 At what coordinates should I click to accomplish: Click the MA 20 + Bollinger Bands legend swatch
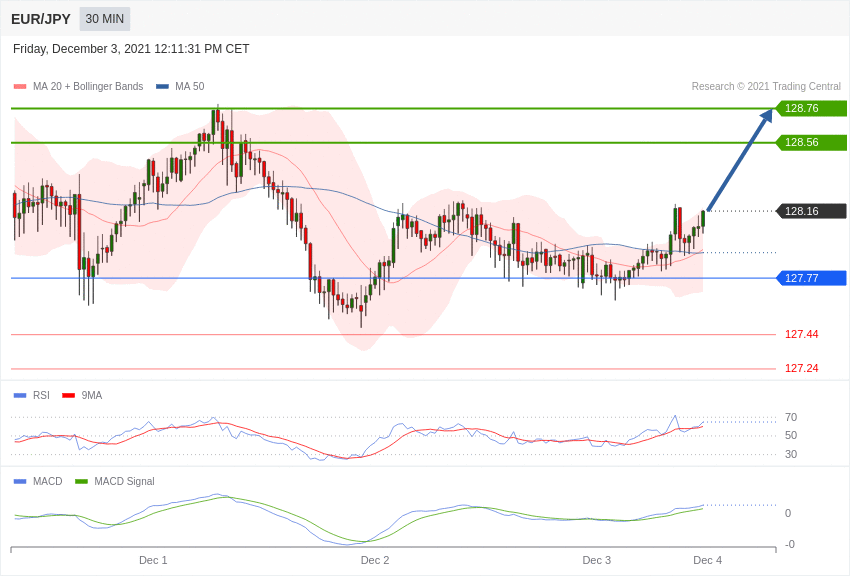[20, 87]
